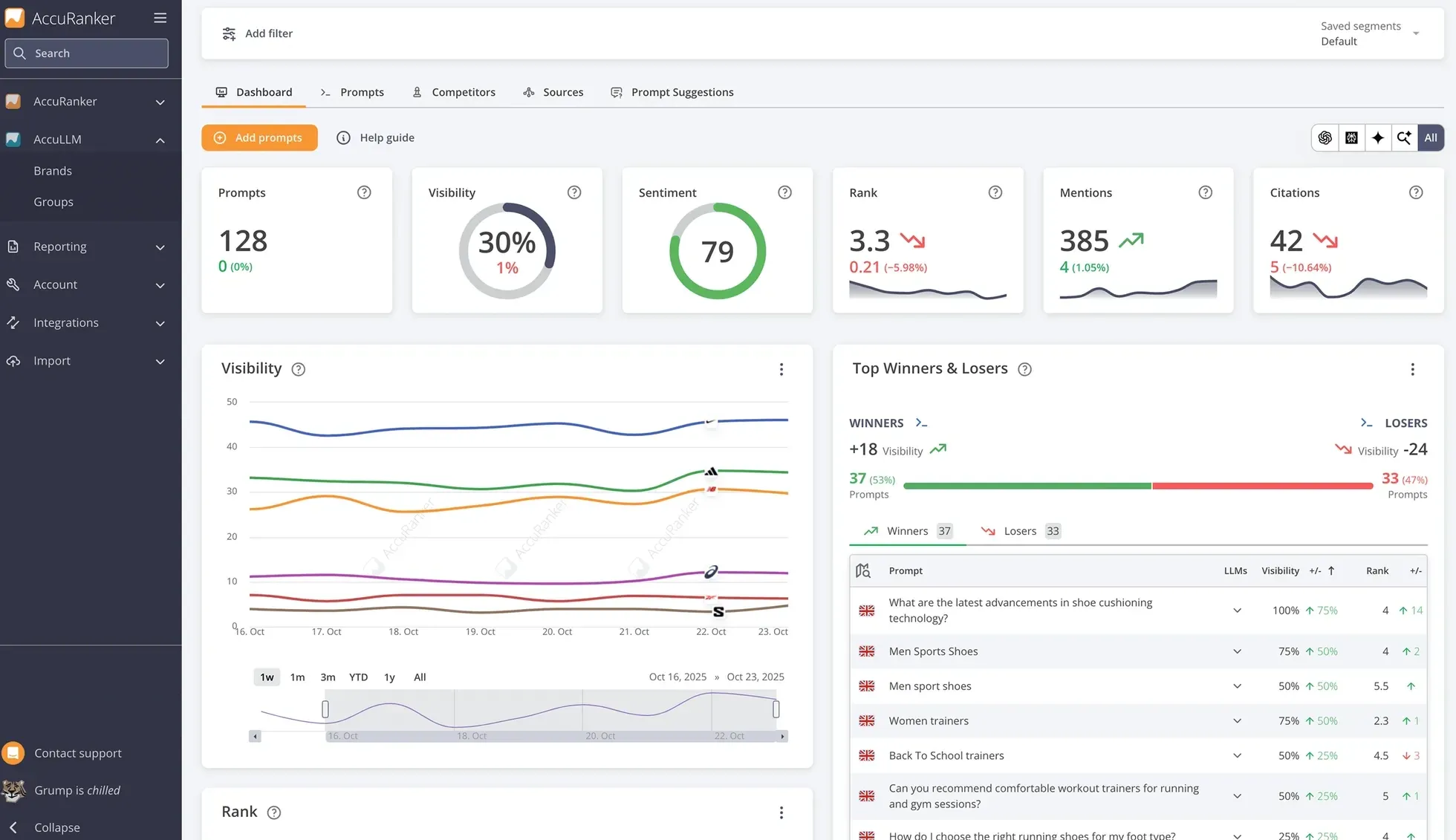The image size is (1456, 840).
Task: Grab the left handle of chart range navigator
Action: [325, 709]
